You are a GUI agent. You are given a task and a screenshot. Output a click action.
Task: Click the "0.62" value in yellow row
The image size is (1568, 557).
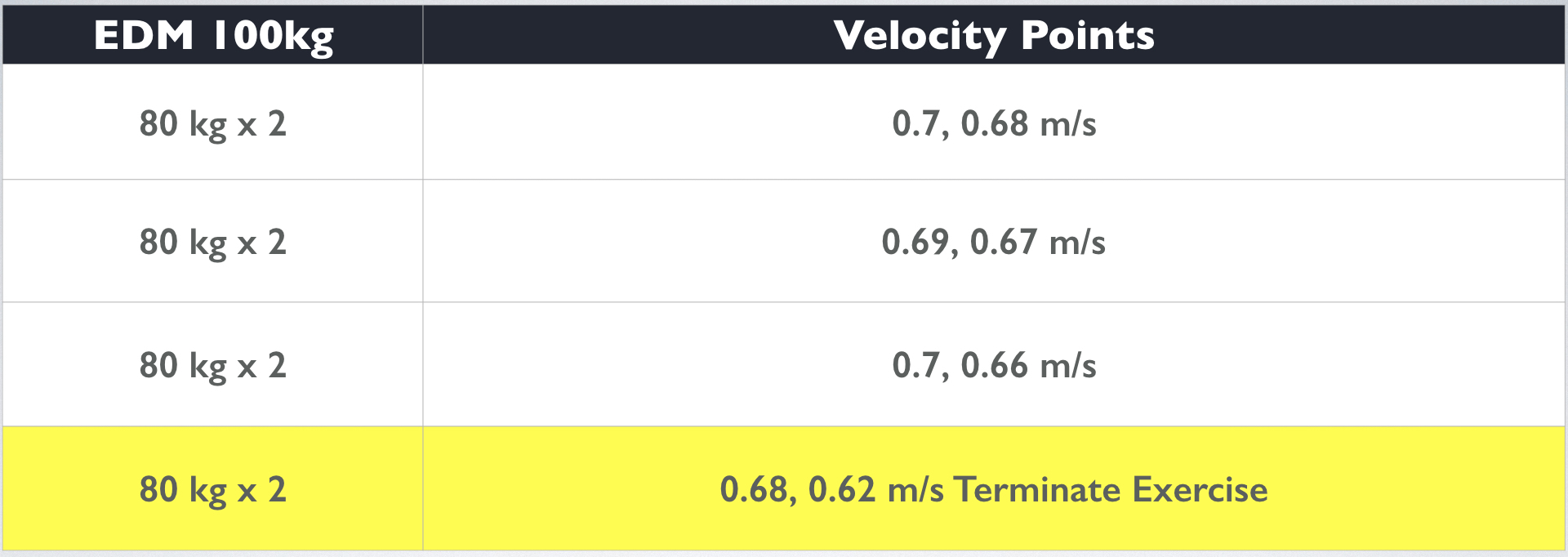tap(842, 489)
